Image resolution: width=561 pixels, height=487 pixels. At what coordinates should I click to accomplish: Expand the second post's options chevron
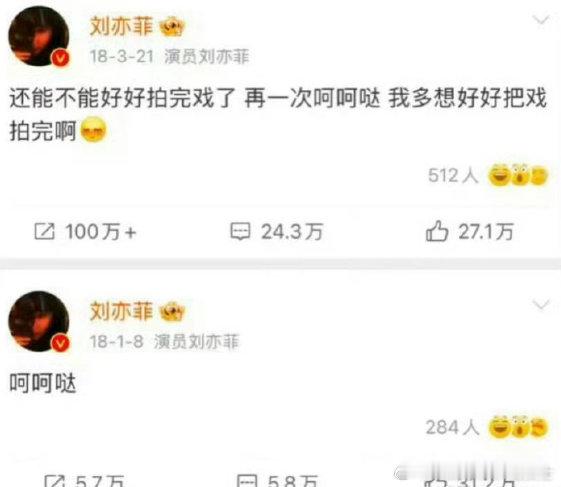pyautogui.click(x=541, y=305)
